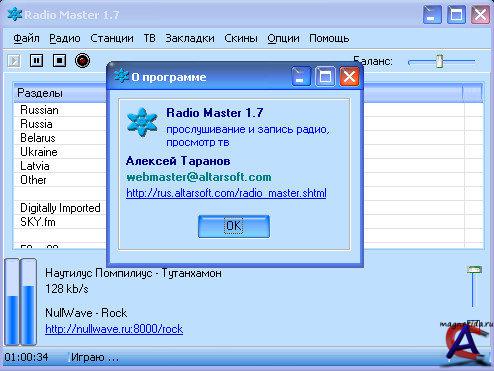Open the Станции menu
494x371 pixels.
click(112, 38)
